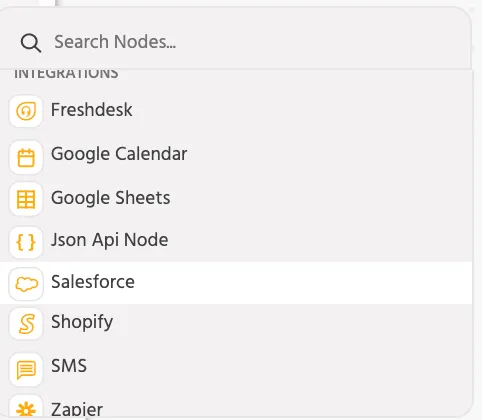
Task: Select the SMS node label
Action: click(69, 366)
